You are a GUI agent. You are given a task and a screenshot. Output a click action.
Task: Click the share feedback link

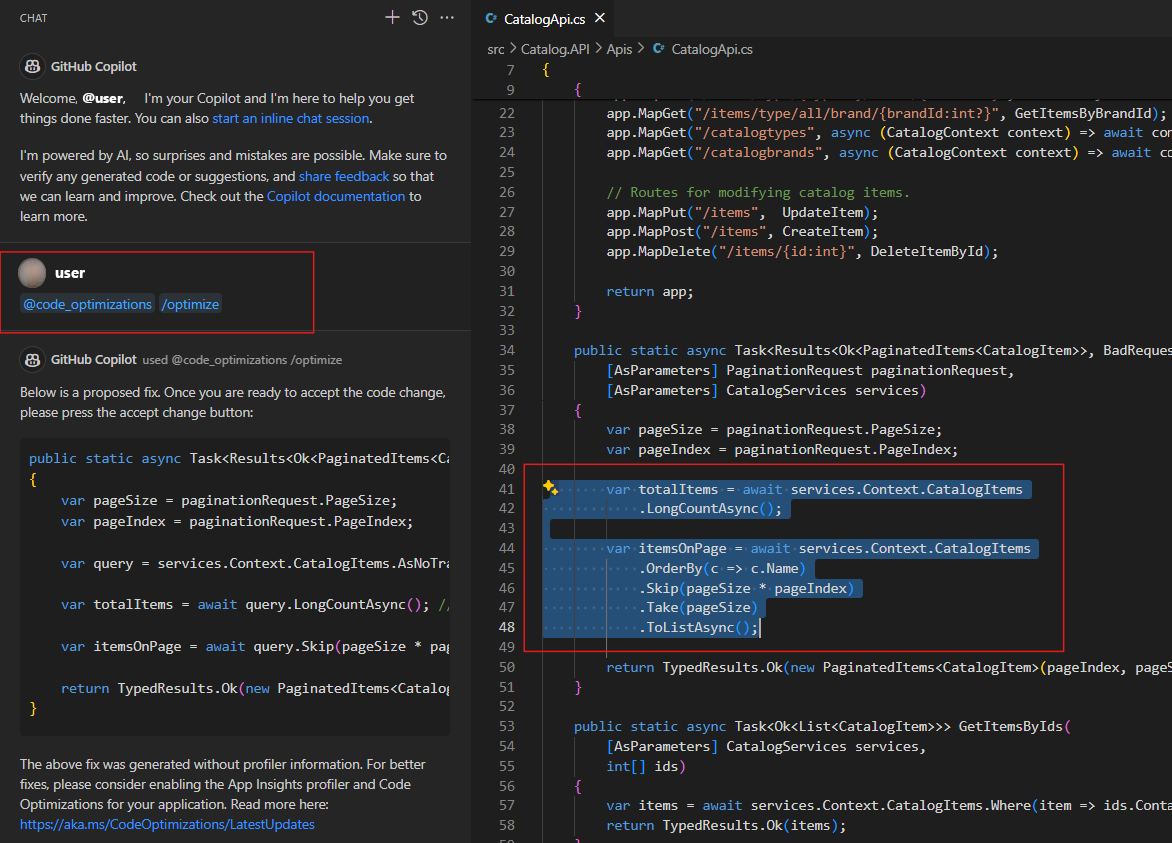(x=343, y=175)
